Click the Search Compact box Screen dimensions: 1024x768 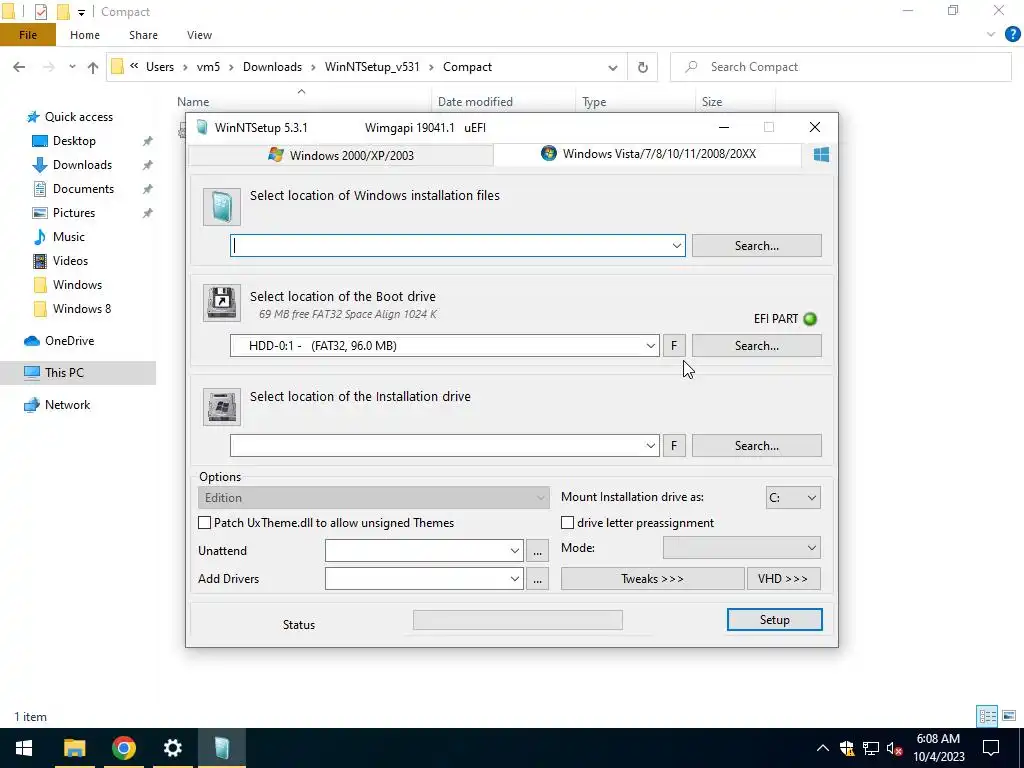tap(840, 67)
